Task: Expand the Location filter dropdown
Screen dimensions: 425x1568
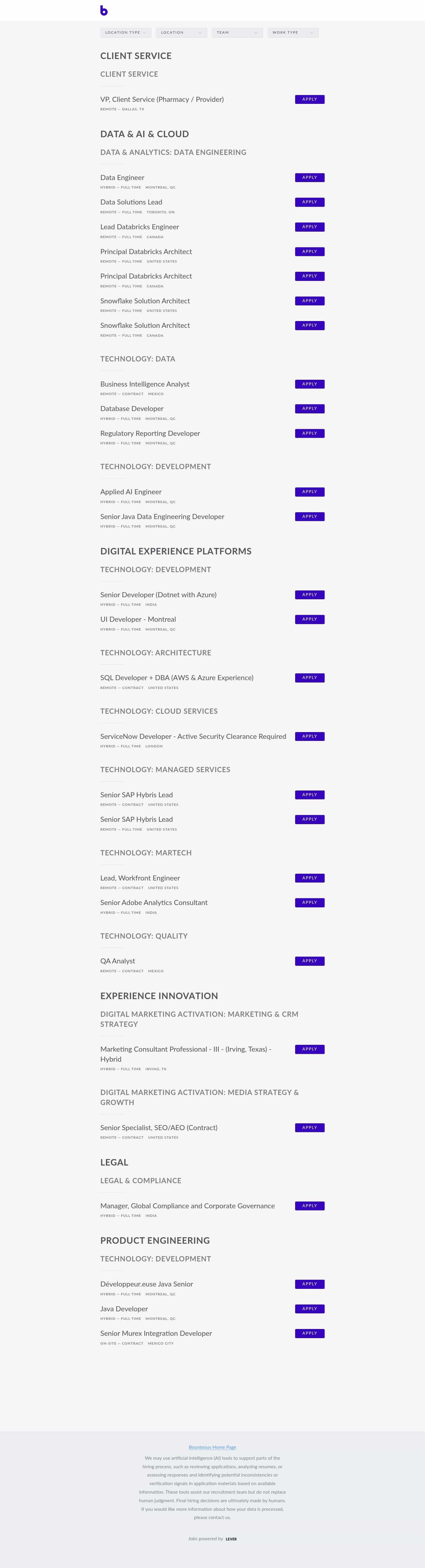Action: (182, 33)
